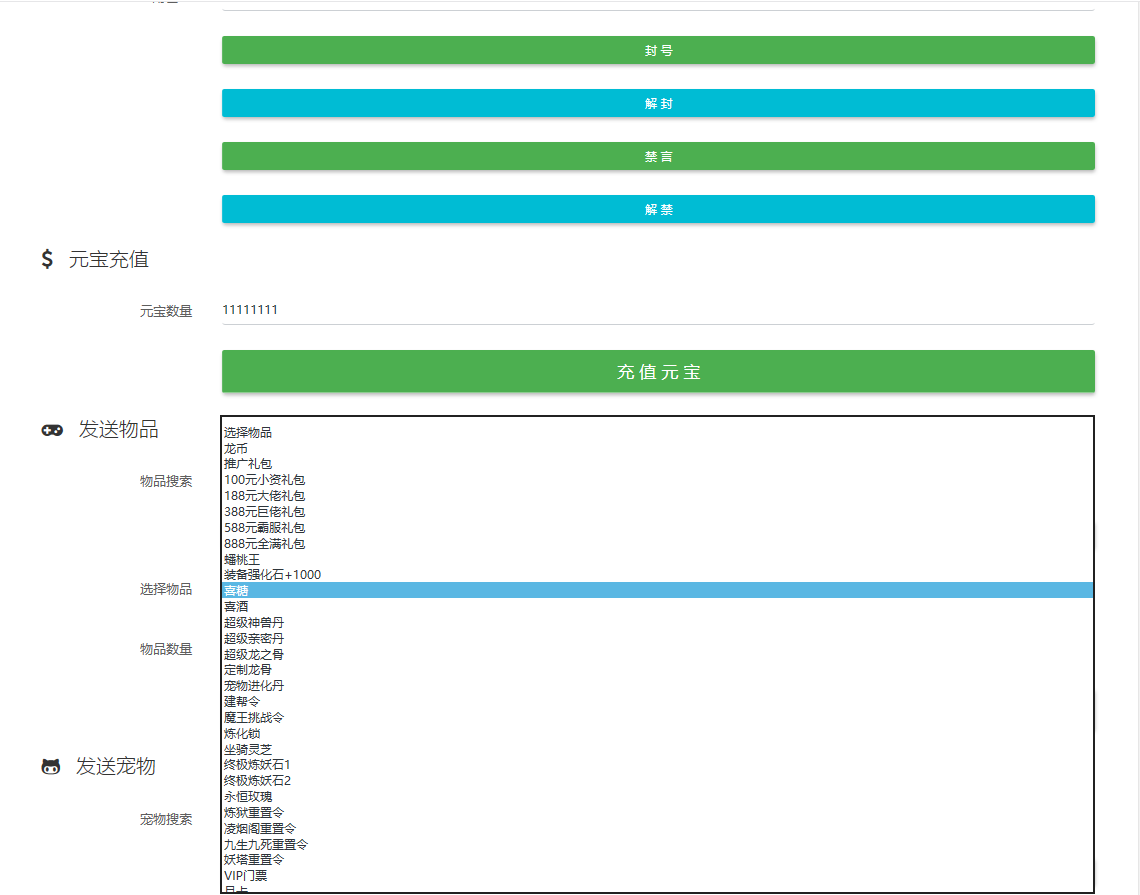The width and height of the screenshot is (1140, 895).
Task: Select the 选择物品 placeholder option
Action: point(248,433)
